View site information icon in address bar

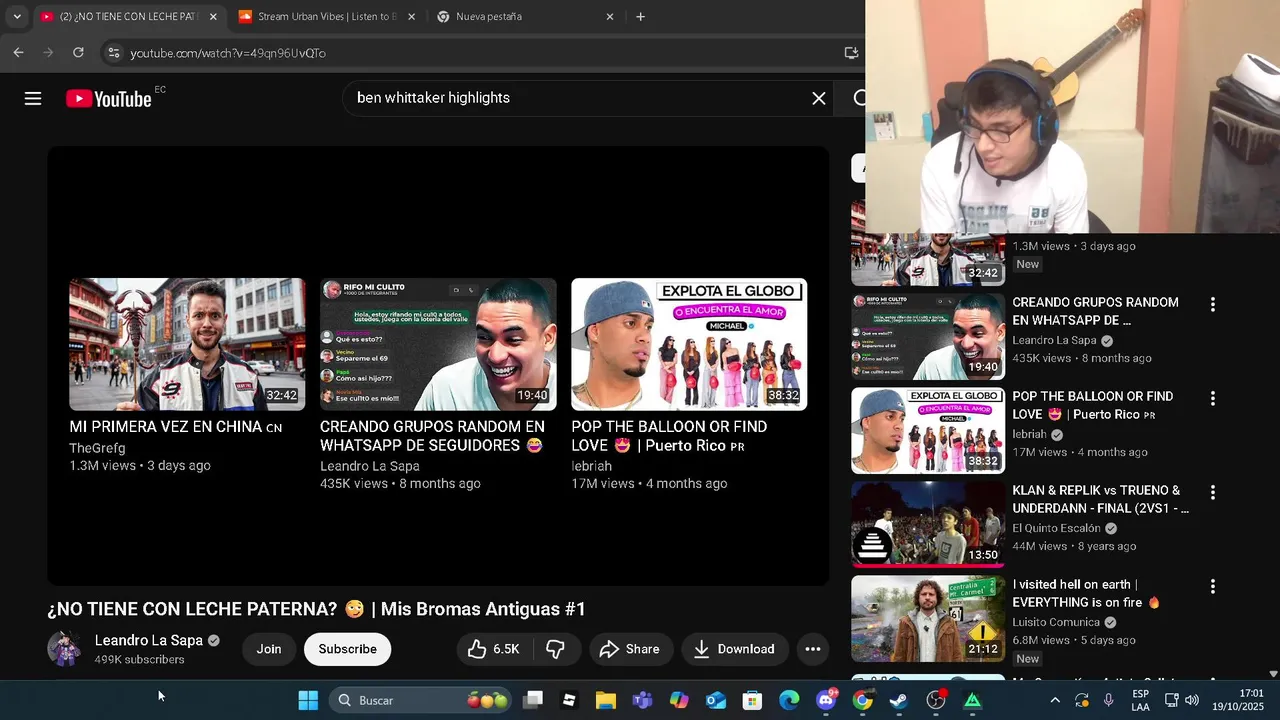(113, 53)
